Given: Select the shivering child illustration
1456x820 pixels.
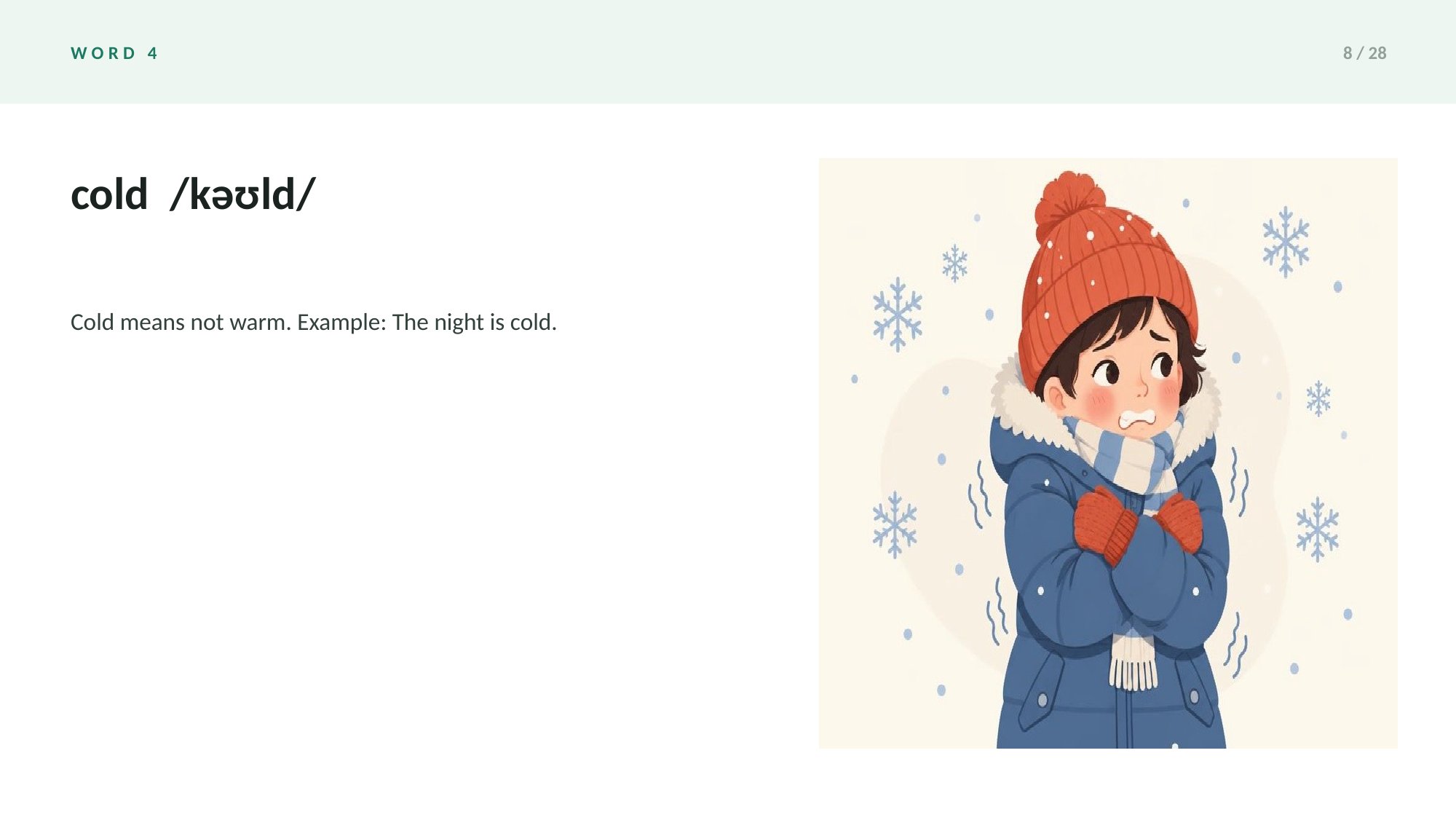Looking at the screenshot, I should (1108, 453).
